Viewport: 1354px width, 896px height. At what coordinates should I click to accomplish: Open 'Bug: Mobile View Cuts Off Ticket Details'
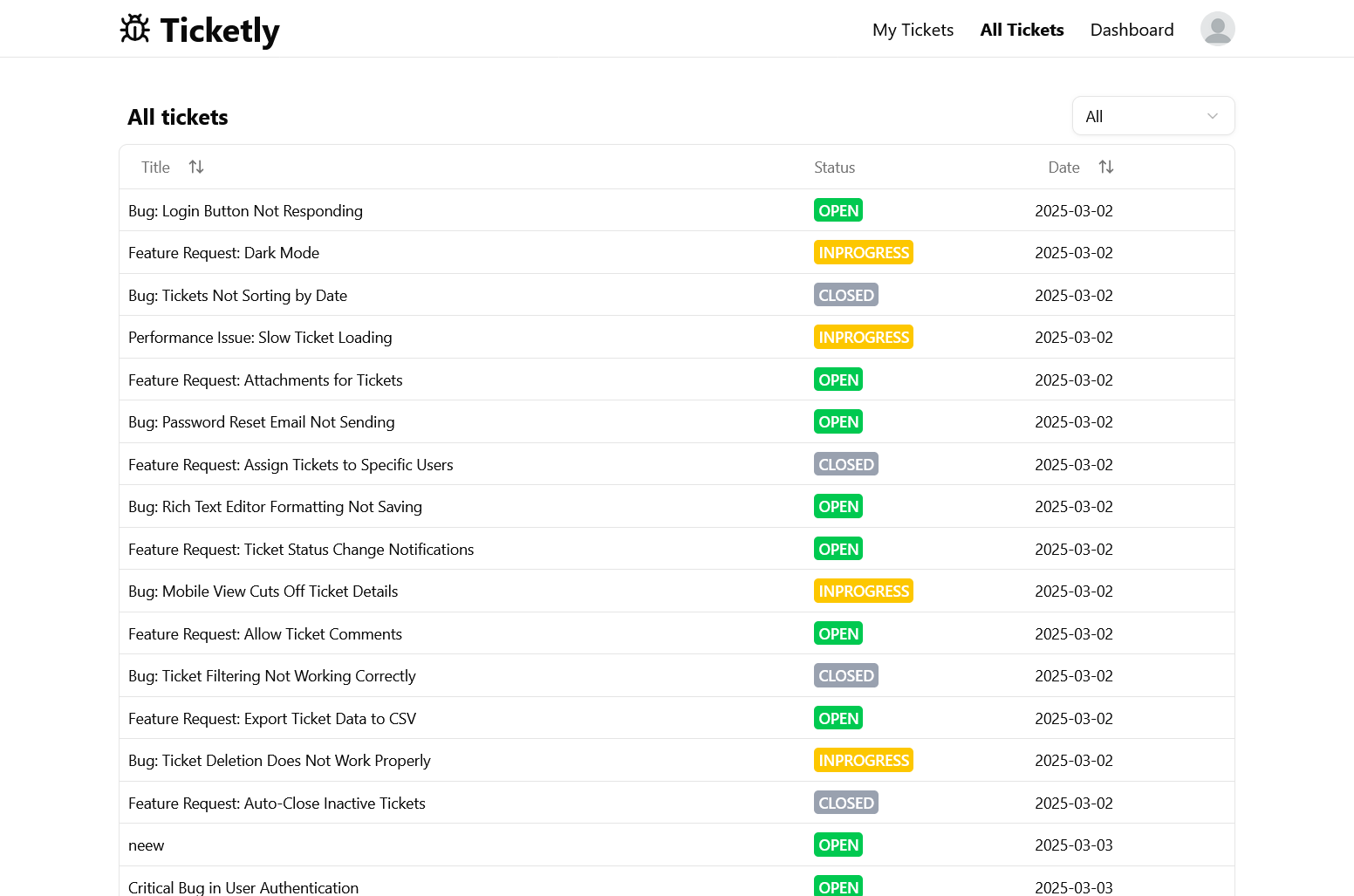[x=263, y=592]
